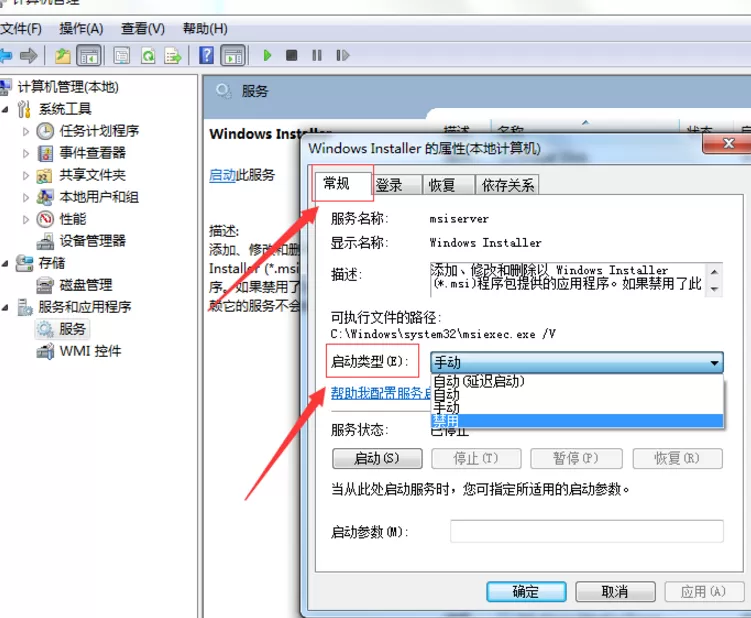Choose 手动 option in dropdown list
Screen dimensions: 751x618
[x=578, y=408]
